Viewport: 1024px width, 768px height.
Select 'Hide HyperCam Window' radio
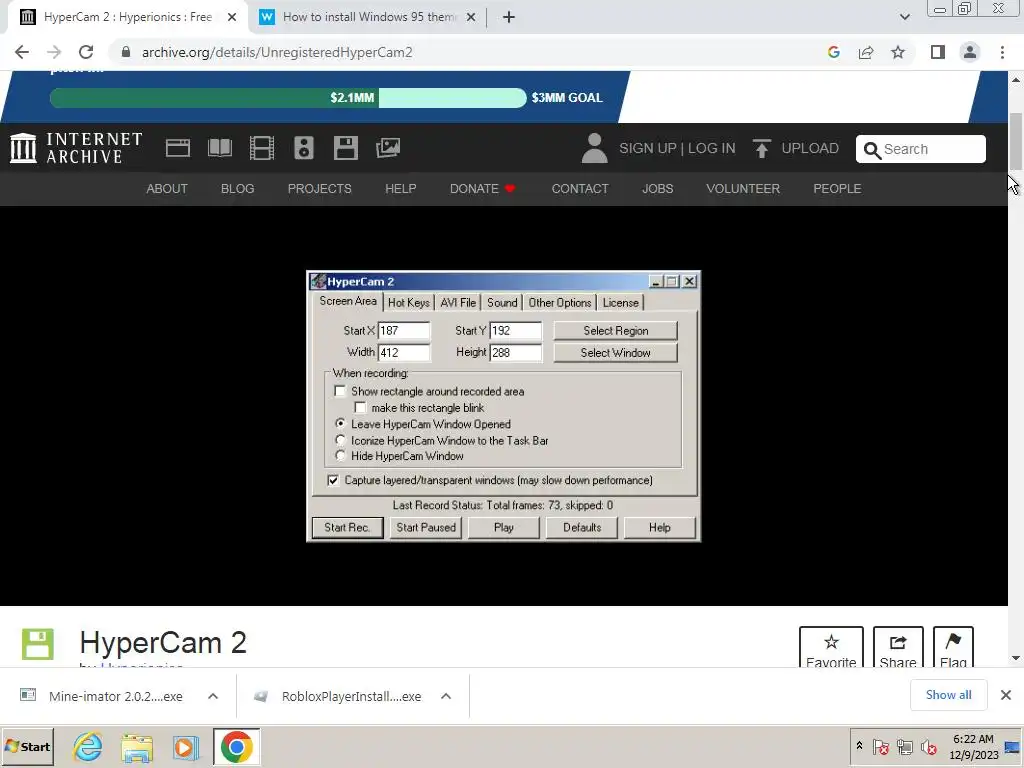click(340, 456)
